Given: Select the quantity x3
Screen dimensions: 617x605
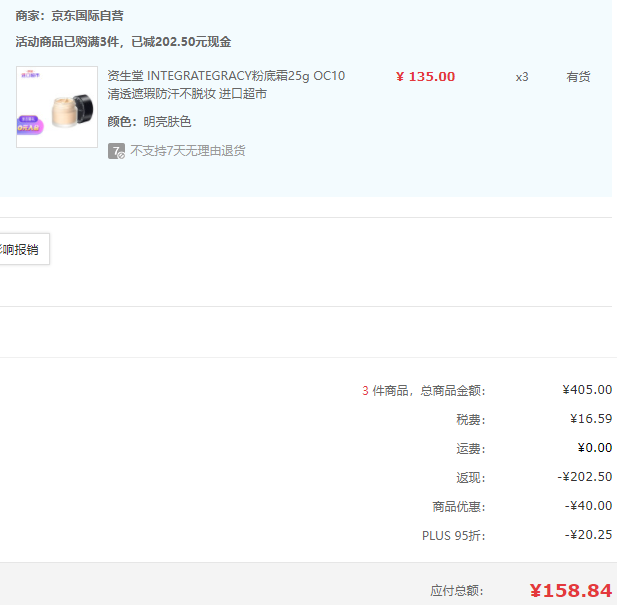Looking at the screenshot, I should (522, 77).
